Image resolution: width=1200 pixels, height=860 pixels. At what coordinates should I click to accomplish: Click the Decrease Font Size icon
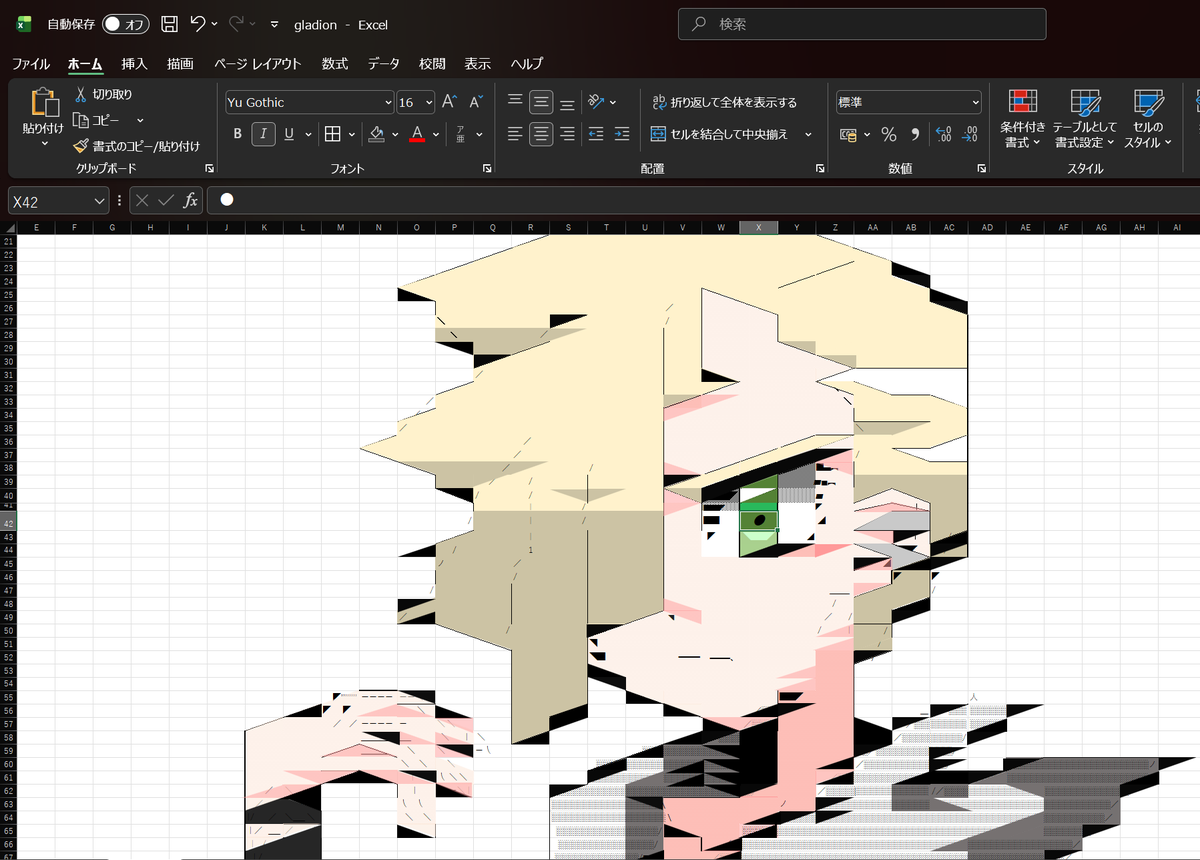[x=476, y=102]
